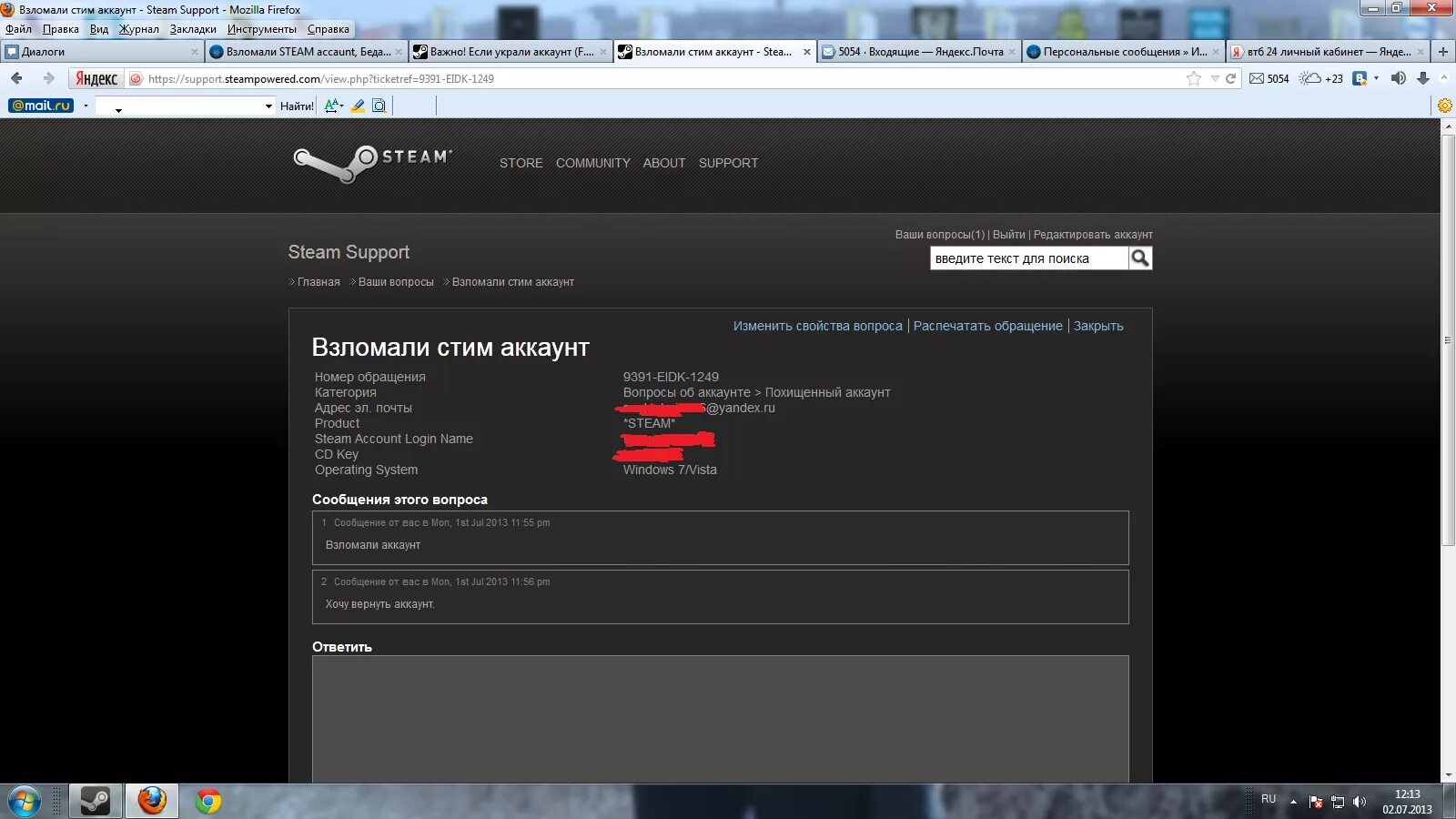This screenshot has width=1456, height=819.
Task: Reload the page with the refresh icon
Action: pyautogui.click(x=1231, y=78)
